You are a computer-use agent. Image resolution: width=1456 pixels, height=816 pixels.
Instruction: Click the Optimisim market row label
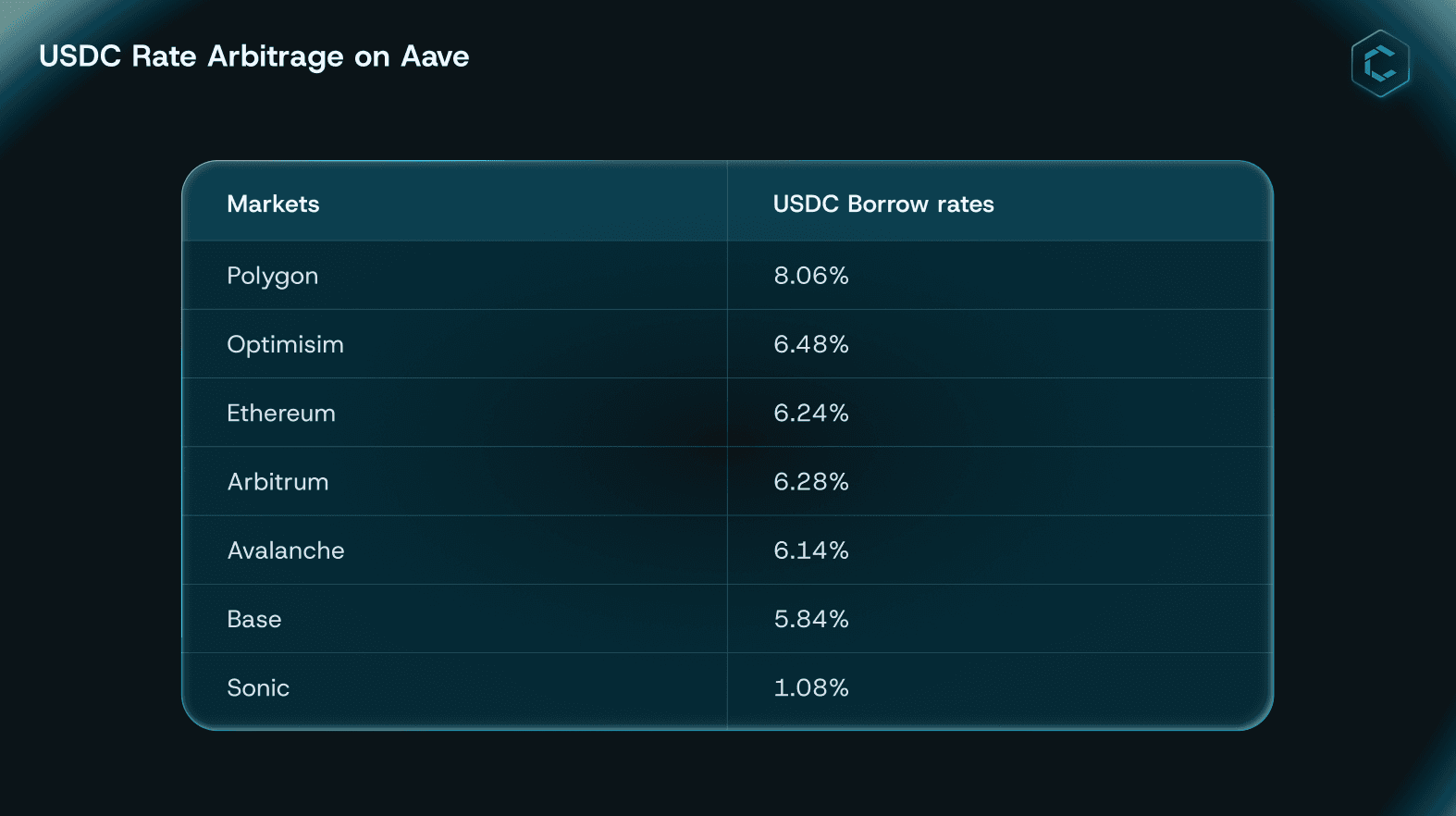pos(285,345)
